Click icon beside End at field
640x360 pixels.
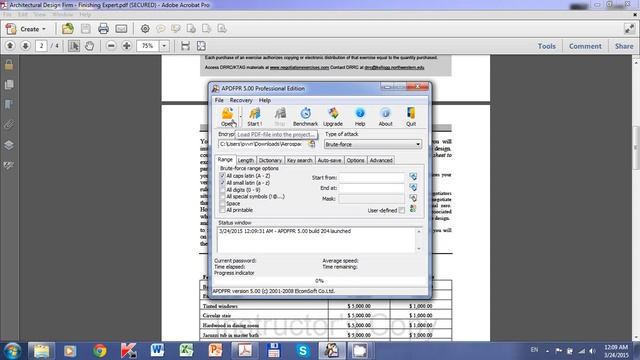click(x=413, y=187)
